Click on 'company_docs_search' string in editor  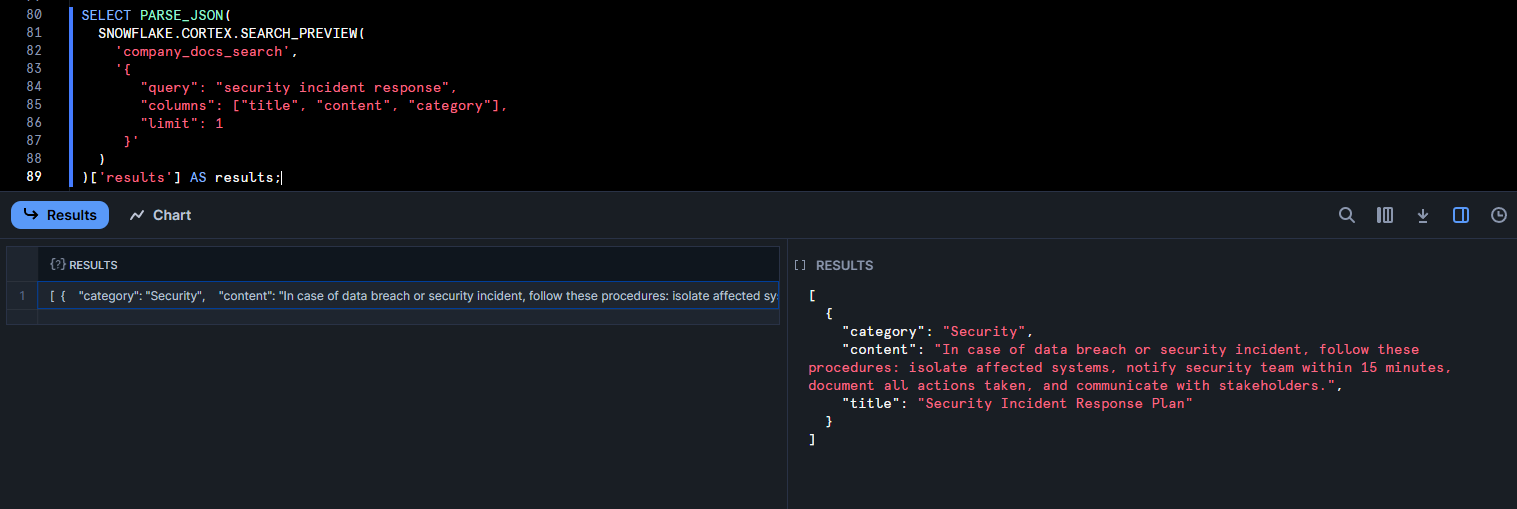coord(206,51)
